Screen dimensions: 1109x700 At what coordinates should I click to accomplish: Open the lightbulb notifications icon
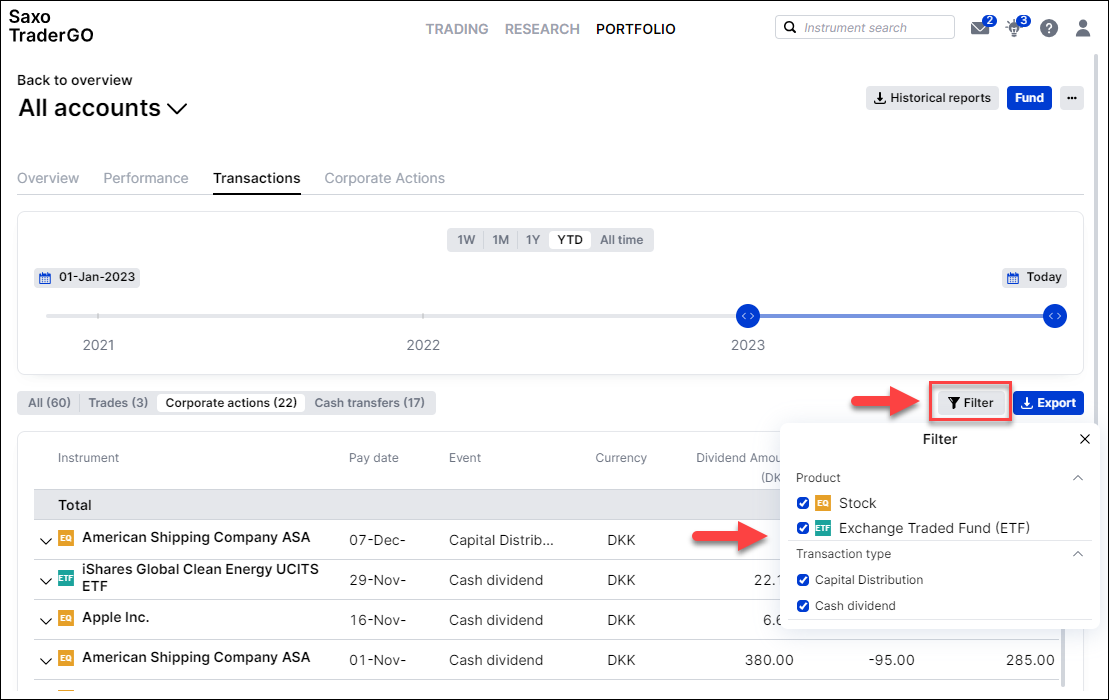click(x=1014, y=28)
